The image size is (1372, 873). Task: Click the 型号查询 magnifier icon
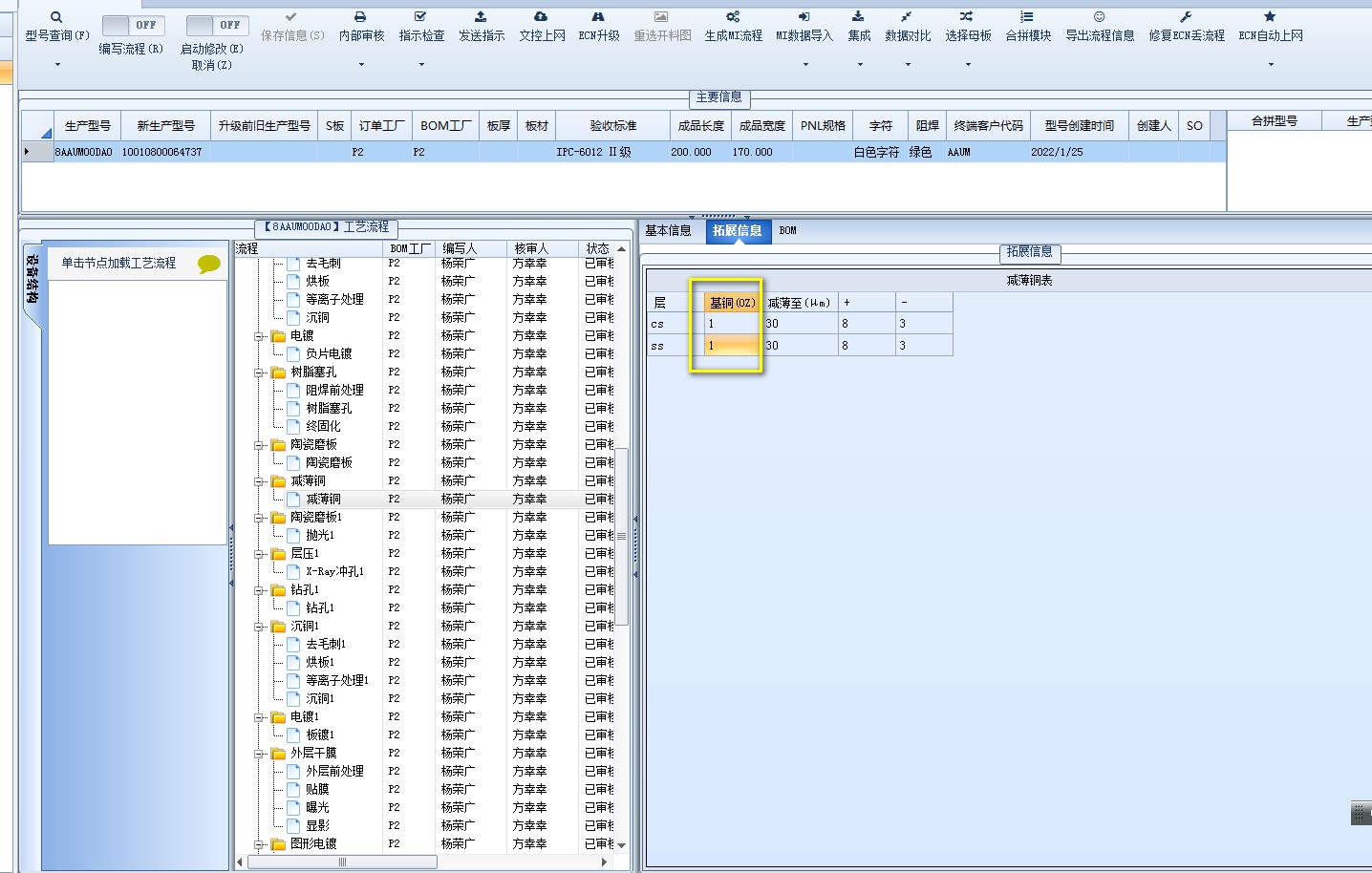point(56,17)
